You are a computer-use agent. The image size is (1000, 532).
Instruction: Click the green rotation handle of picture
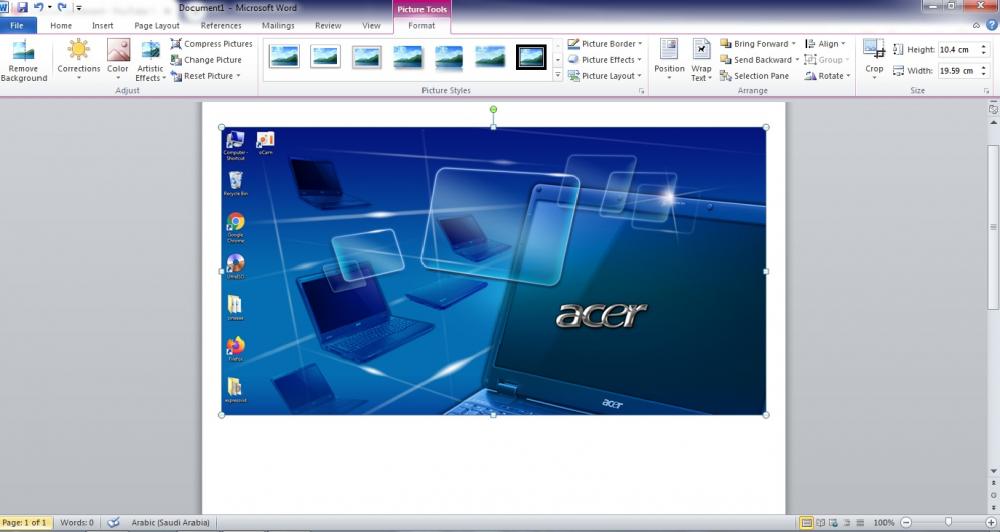[493, 110]
